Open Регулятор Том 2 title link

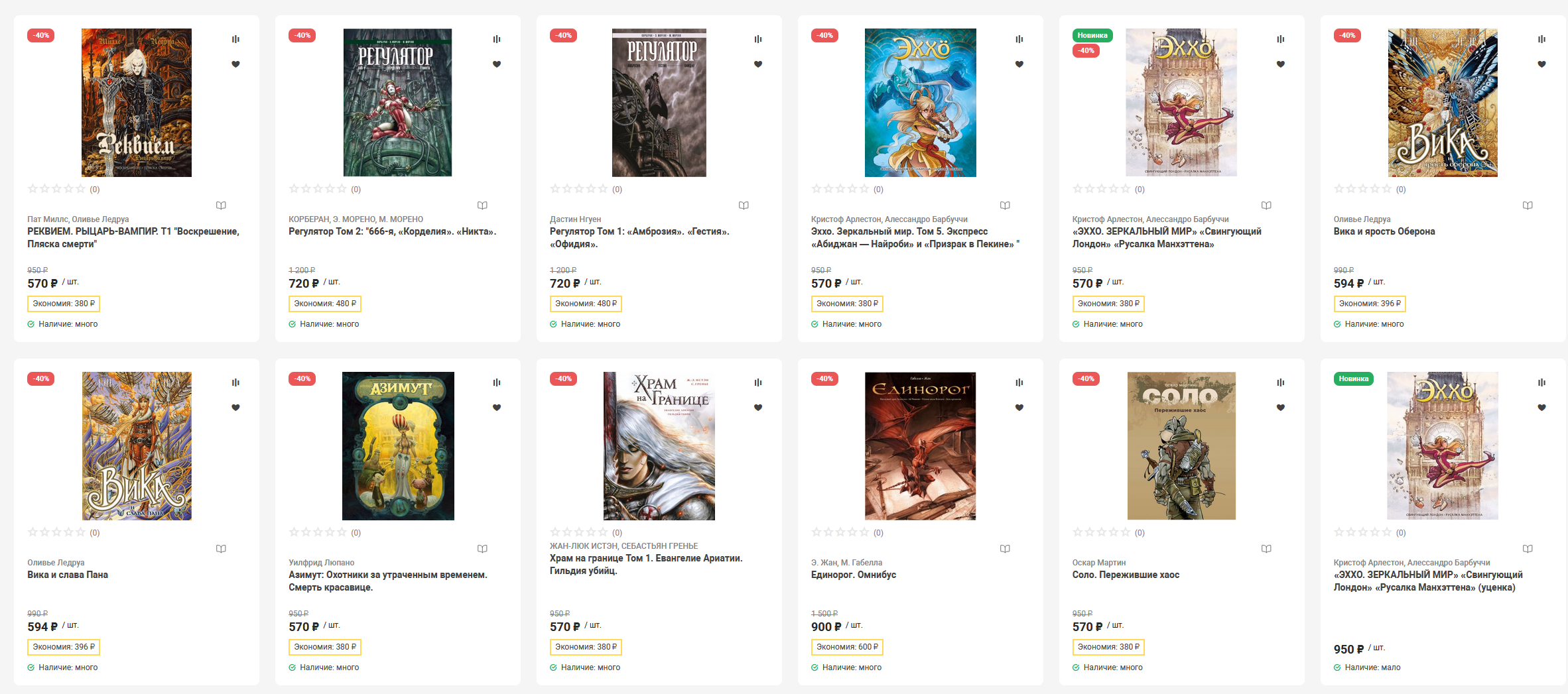[392, 231]
